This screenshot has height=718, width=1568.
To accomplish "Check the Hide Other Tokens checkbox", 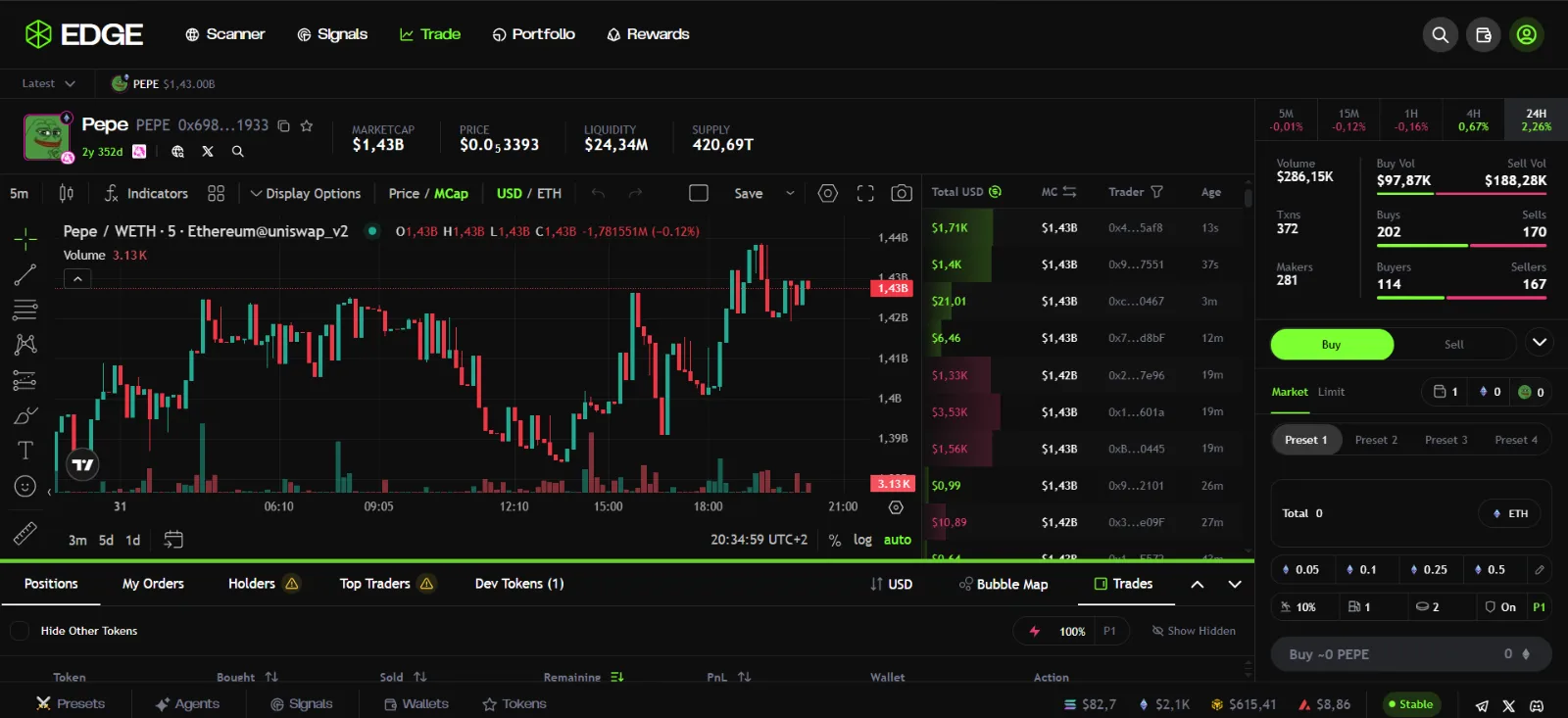I will (20, 631).
